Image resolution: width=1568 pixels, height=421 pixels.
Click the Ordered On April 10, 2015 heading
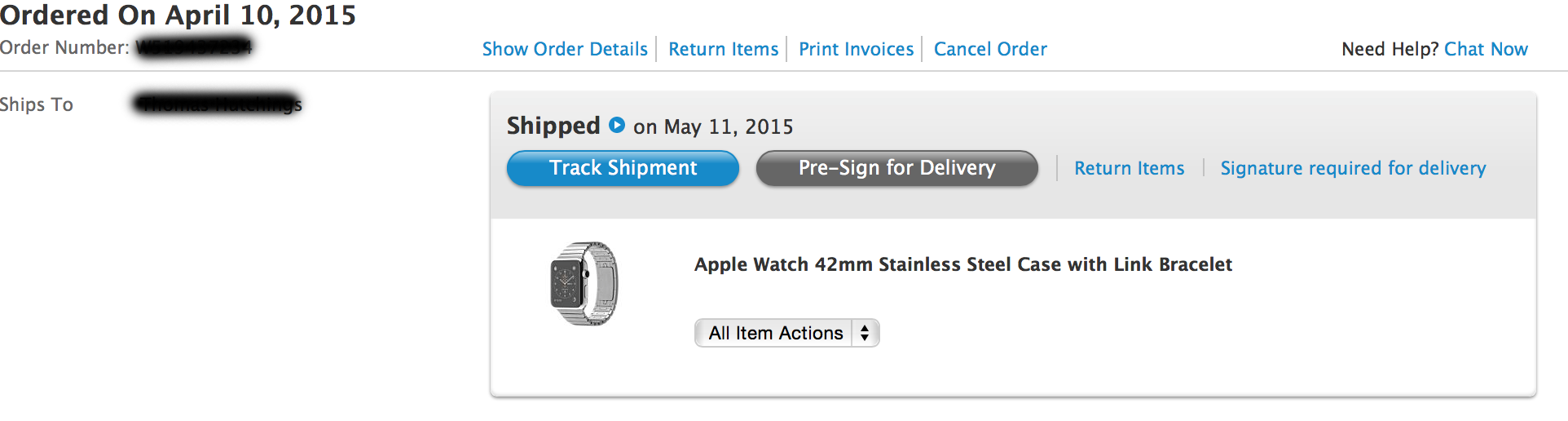178,15
